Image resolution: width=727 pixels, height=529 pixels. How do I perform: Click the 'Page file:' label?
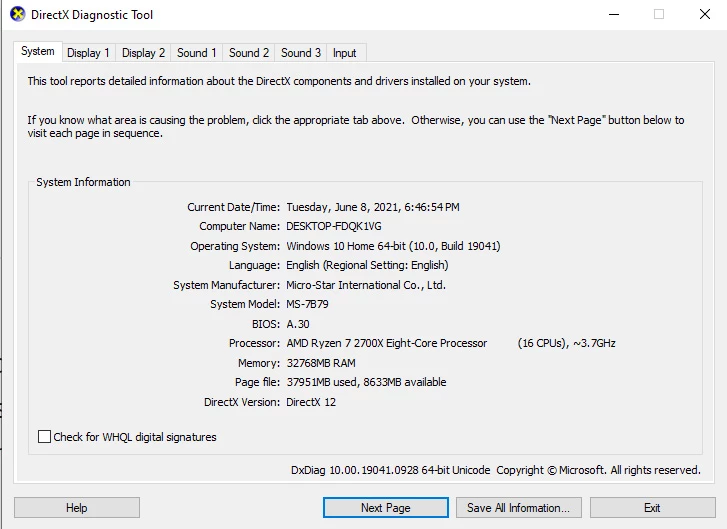257,382
